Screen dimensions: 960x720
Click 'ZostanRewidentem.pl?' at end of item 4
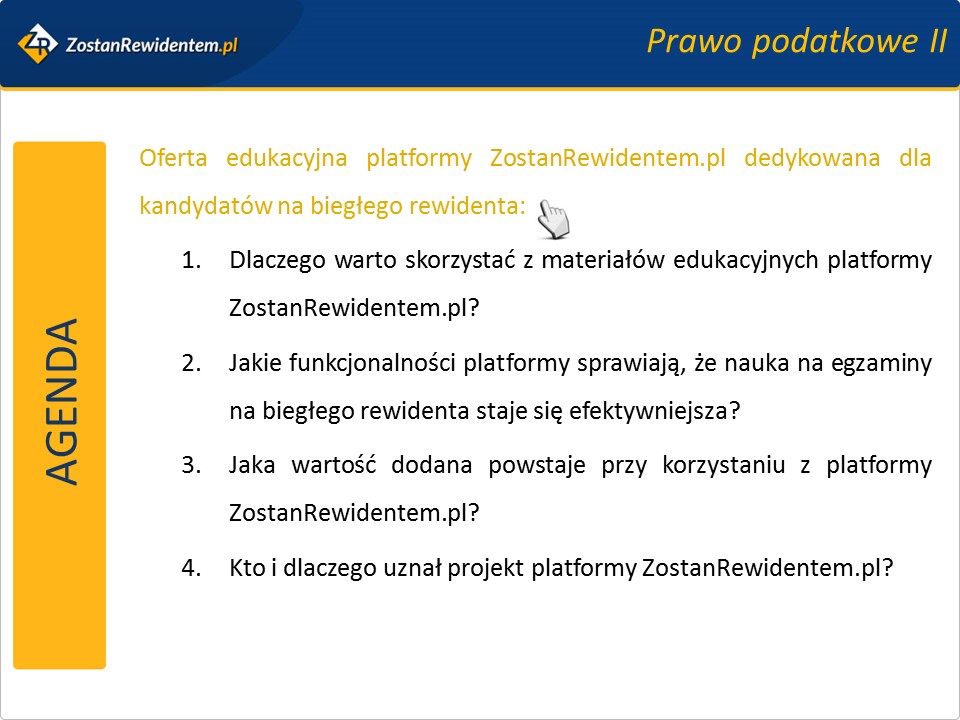(x=766, y=567)
